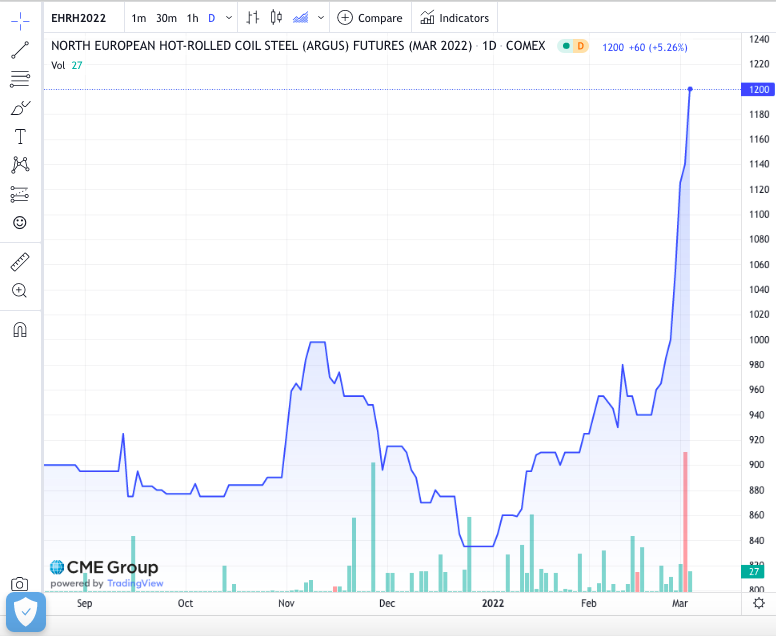Viewport: 776px width, 636px height.
Task: Select the crosshair cursor tool
Action: [x=19, y=20]
